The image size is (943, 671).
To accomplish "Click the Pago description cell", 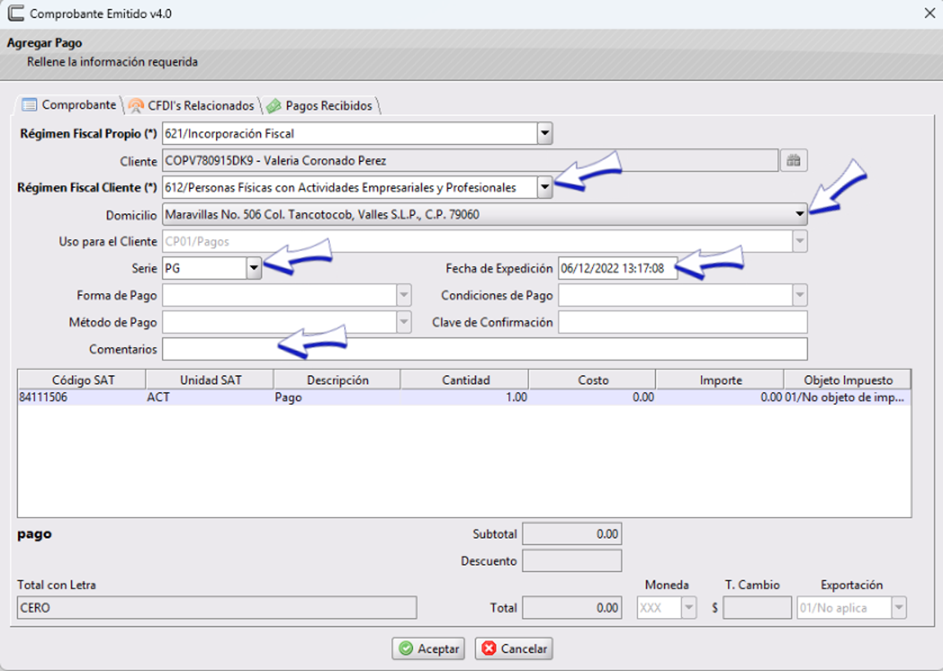I will pos(337,397).
